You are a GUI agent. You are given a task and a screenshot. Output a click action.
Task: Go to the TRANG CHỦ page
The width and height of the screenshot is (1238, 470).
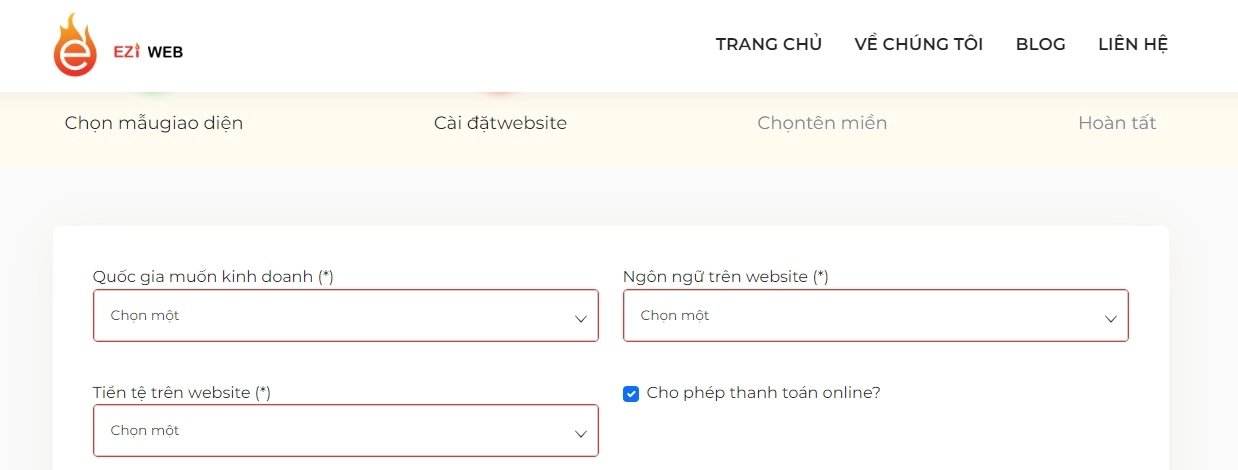pos(768,44)
